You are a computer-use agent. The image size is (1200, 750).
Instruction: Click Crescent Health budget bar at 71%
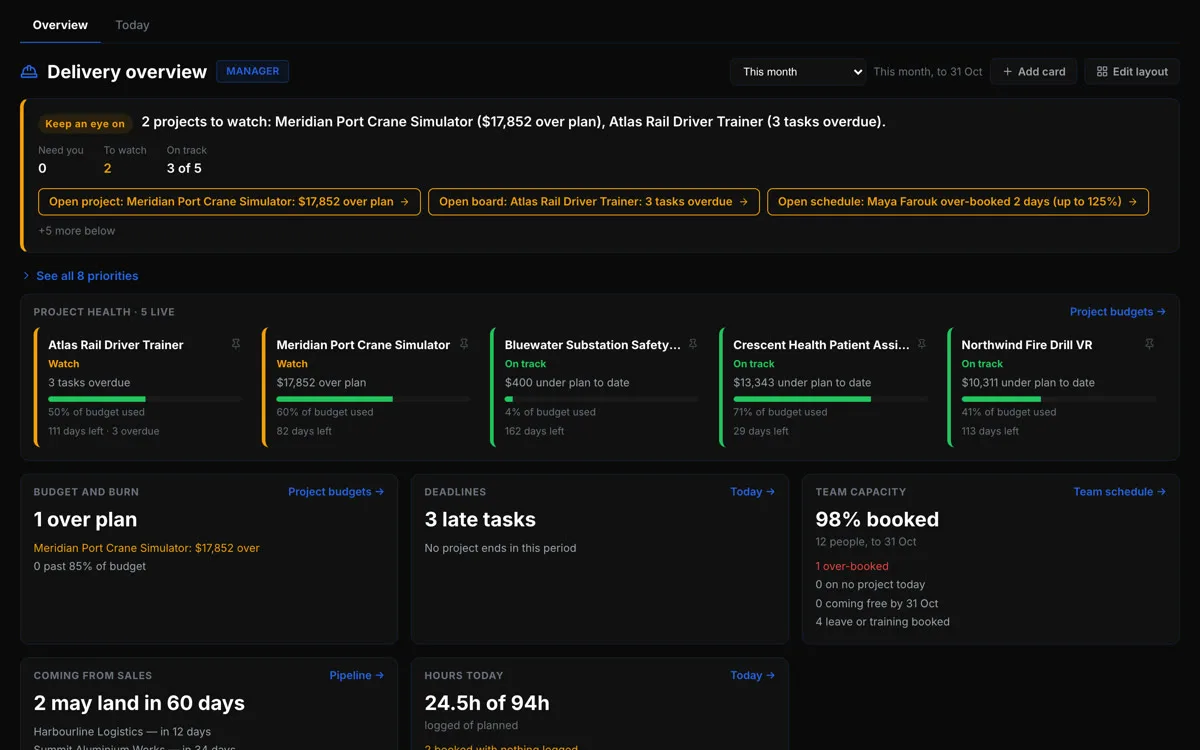pos(830,399)
